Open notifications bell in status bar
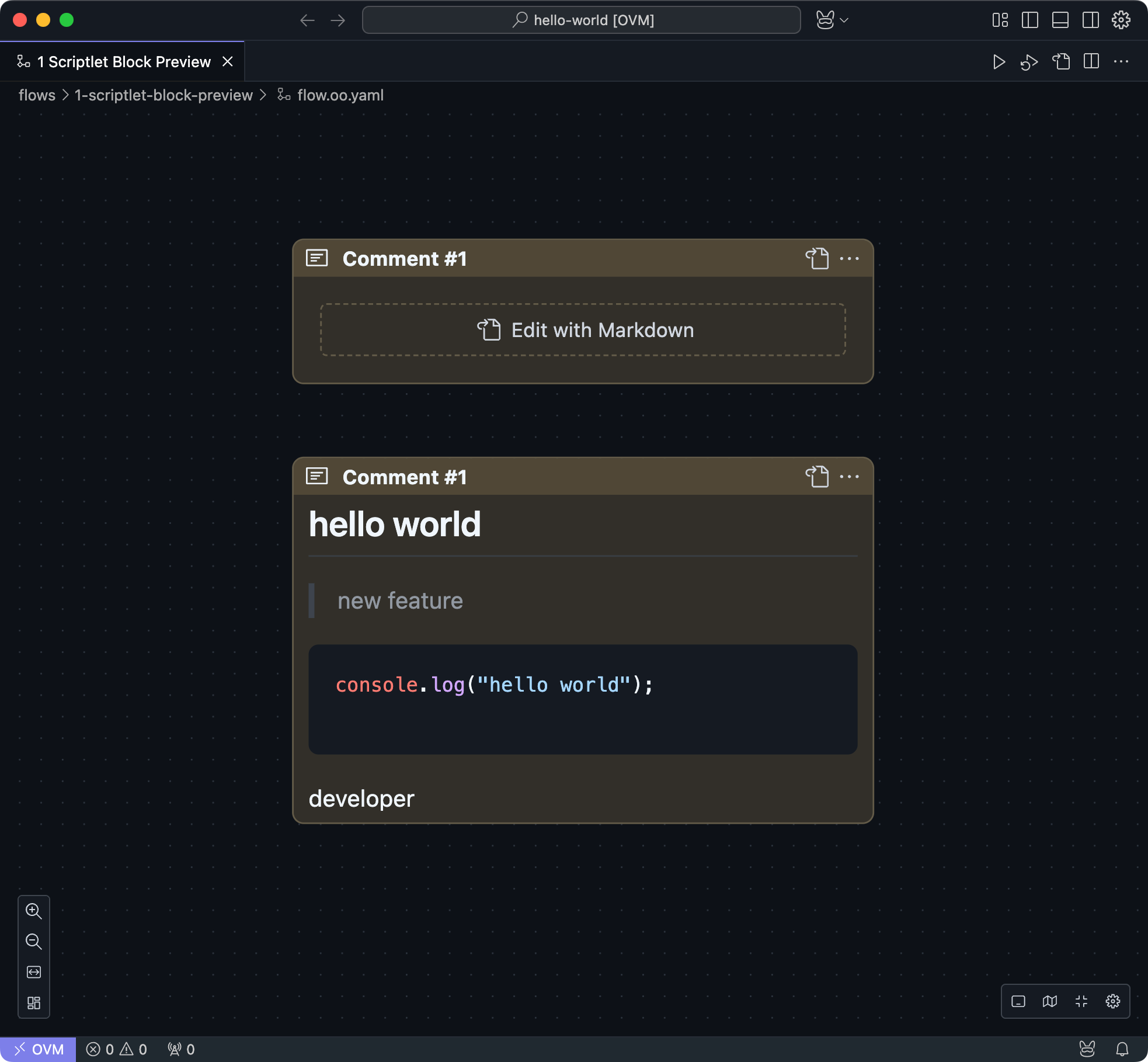Screen dimensions: 1148x1062 tap(1122, 1050)
